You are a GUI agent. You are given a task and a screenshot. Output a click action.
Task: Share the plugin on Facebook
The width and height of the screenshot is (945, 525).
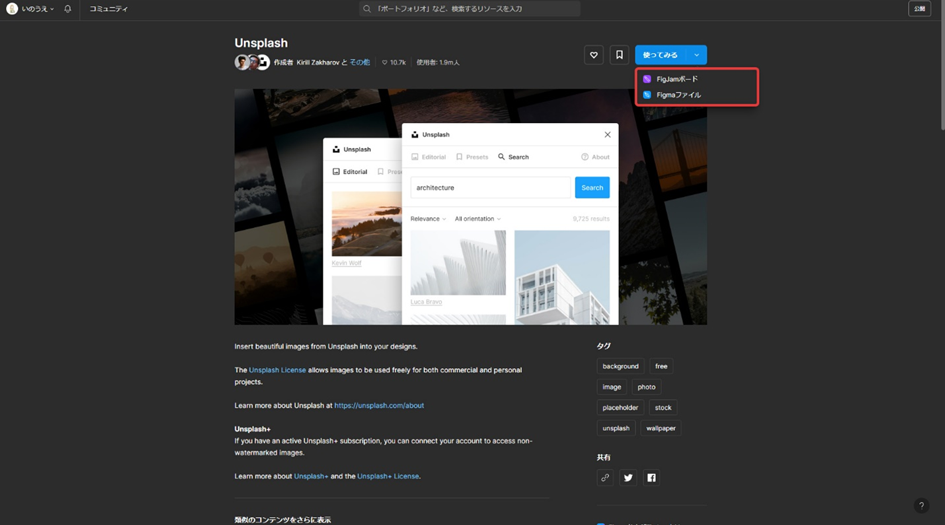[x=651, y=477]
